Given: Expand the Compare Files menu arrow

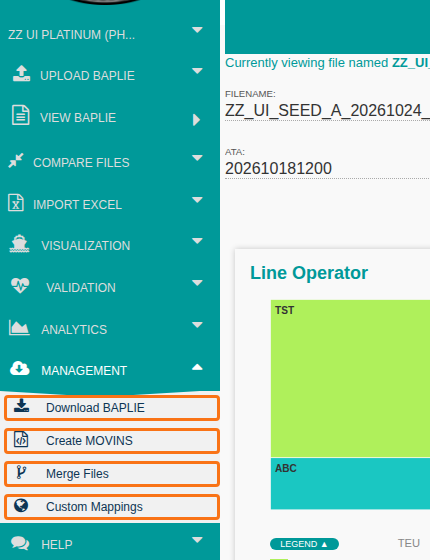Looking at the screenshot, I should [x=197, y=158].
